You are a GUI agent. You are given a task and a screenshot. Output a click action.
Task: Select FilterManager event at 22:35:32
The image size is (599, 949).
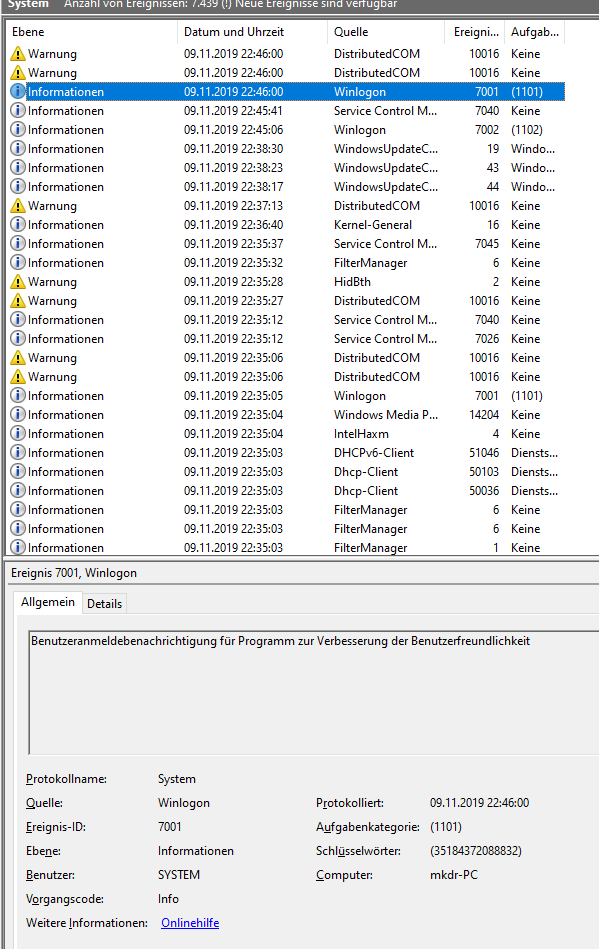pyautogui.click(x=286, y=263)
